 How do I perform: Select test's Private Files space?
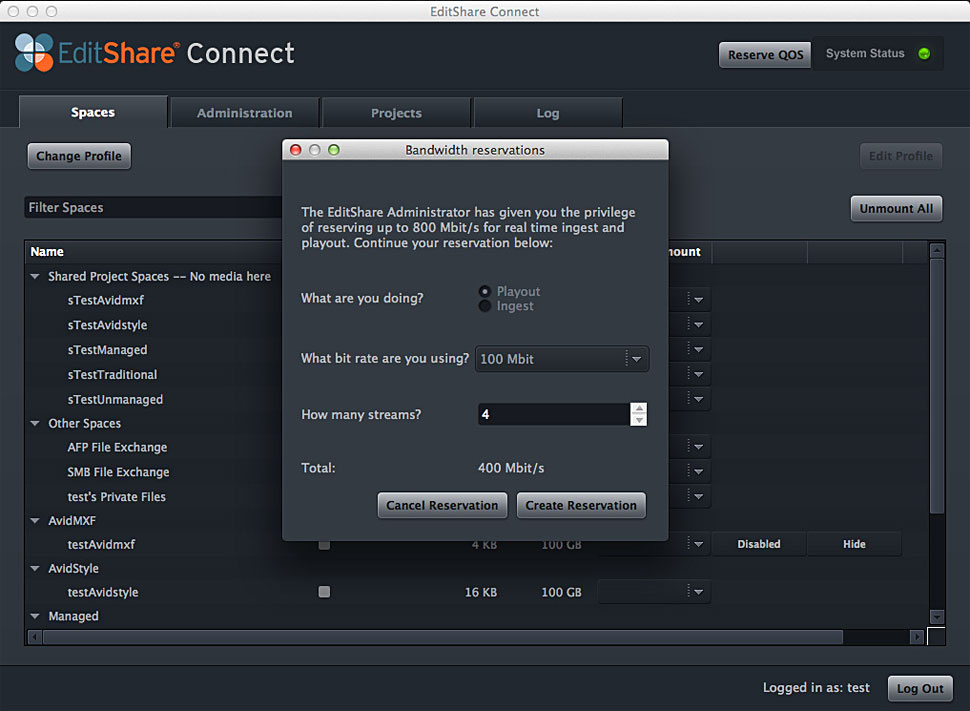[x=117, y=496]
